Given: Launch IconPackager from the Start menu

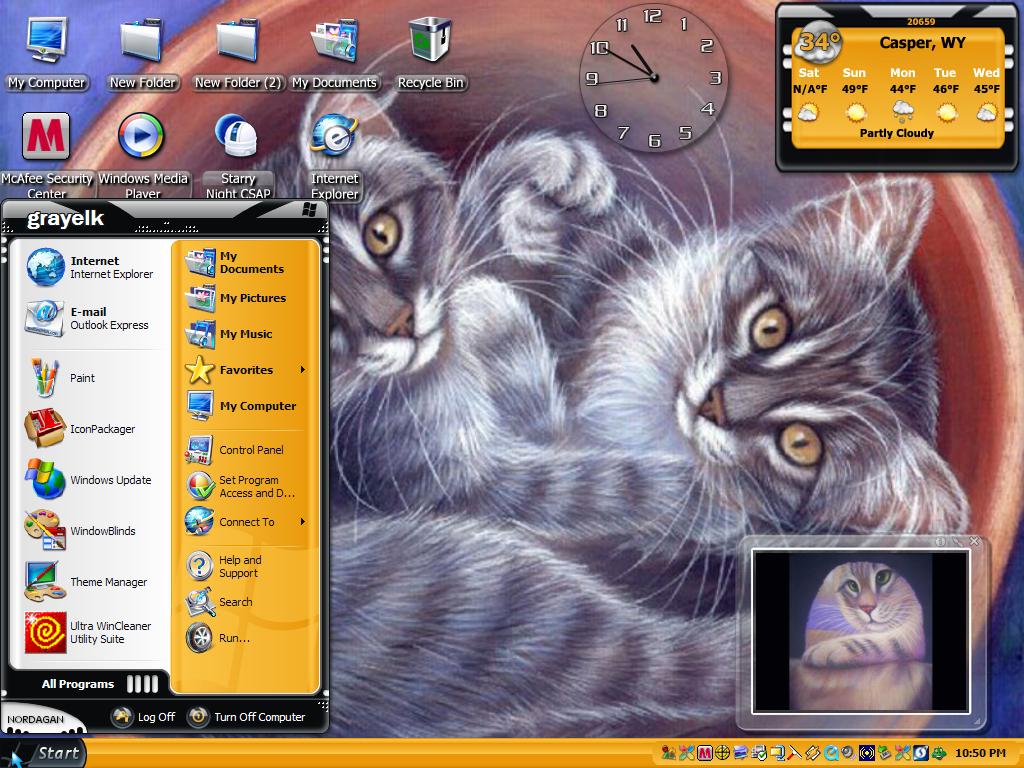Looking at the screenshot, I should [89, 429].
